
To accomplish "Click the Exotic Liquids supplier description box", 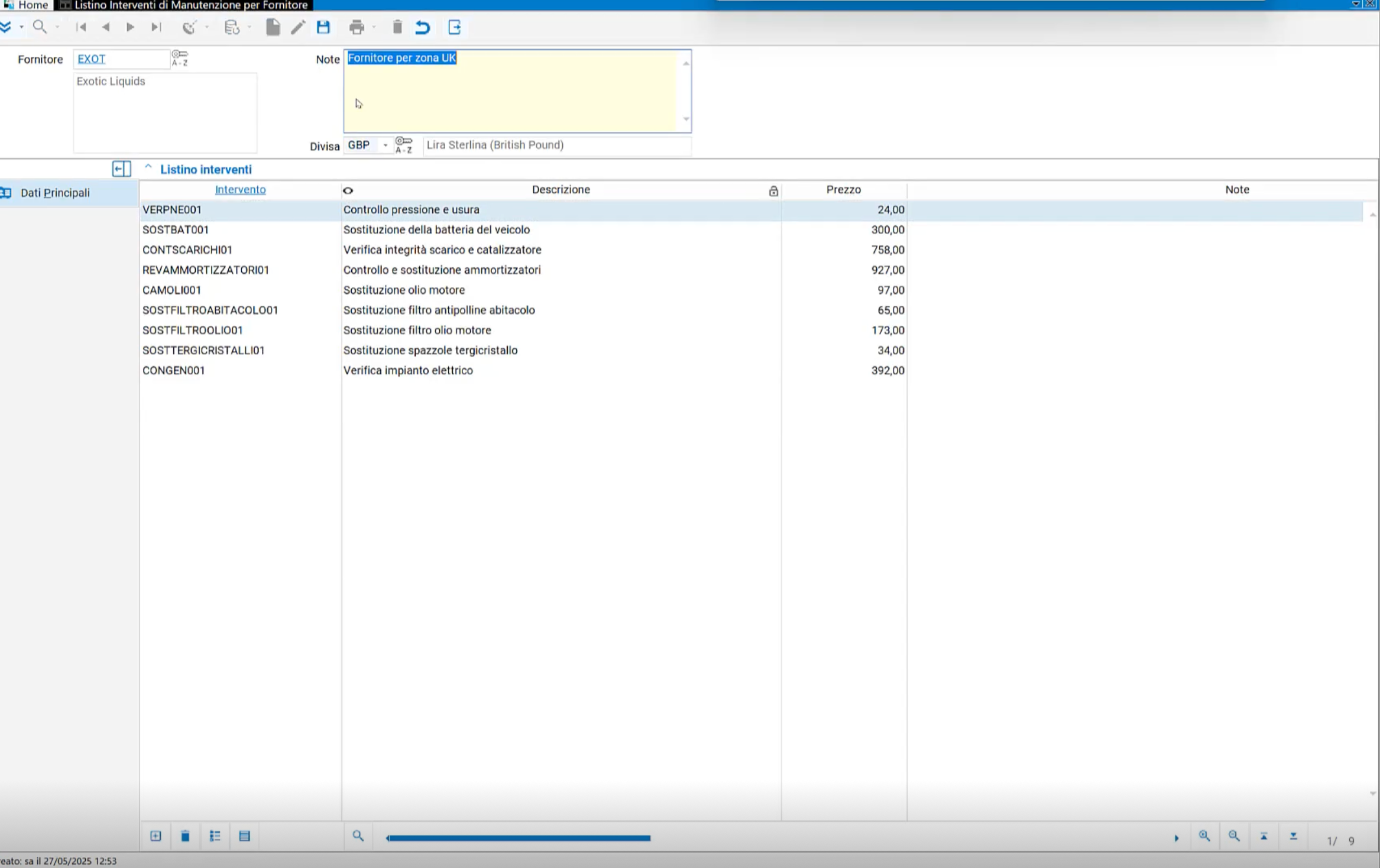I will coord(165,112).
